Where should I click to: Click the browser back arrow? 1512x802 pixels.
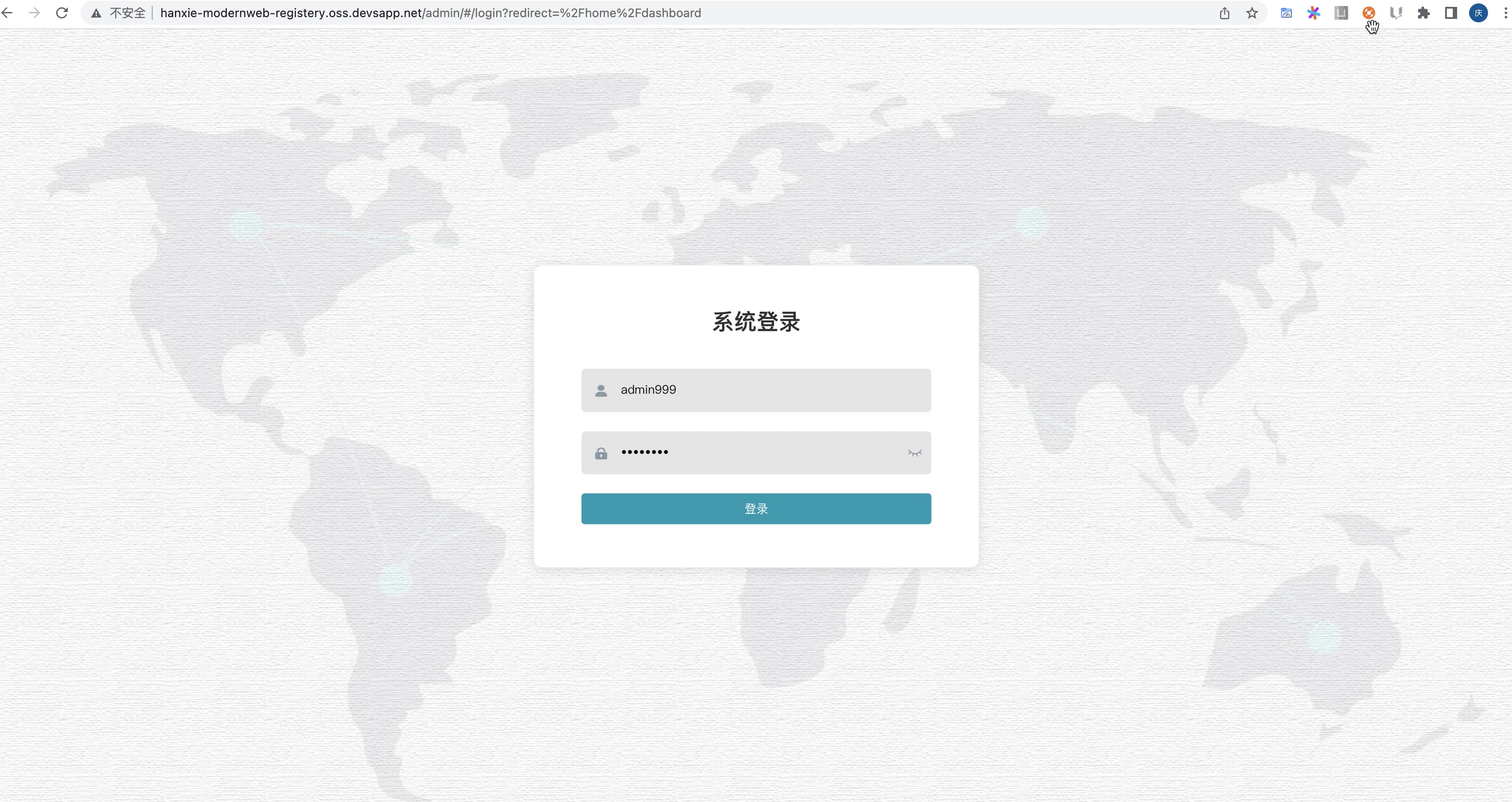(x=7, y=13)
